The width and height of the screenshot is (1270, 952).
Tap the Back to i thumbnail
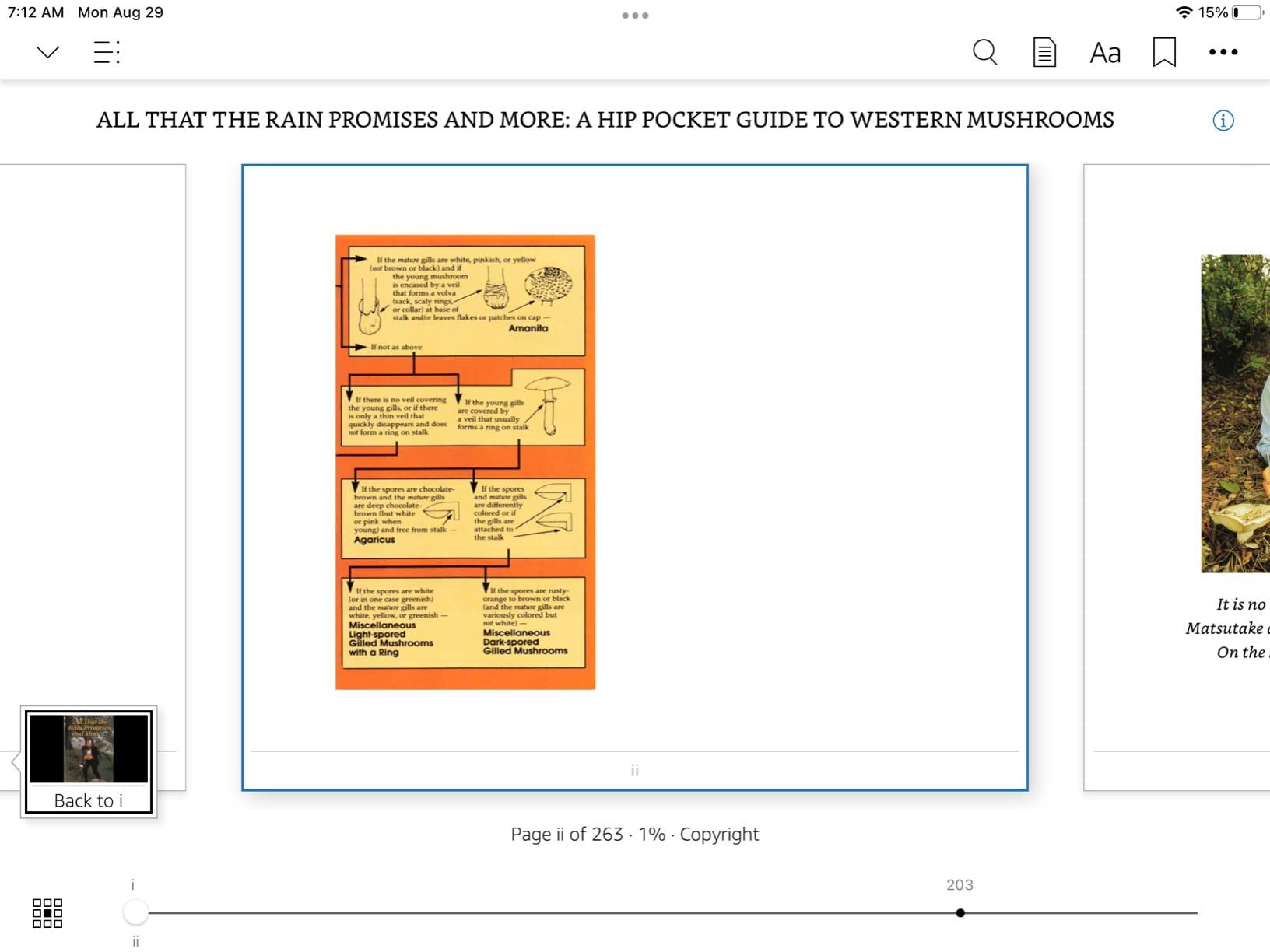click(89, 761)
